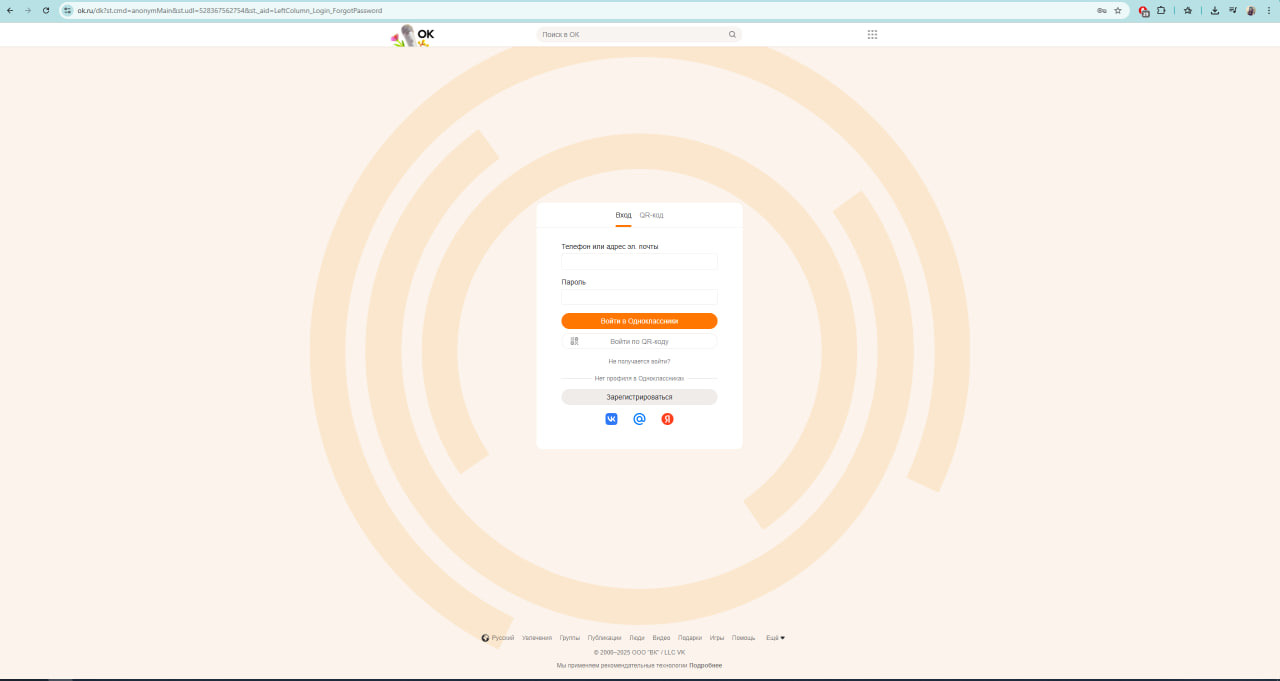Click the © 2006–2025 ООО "ВК" / LLC VK text

(x=640, y=652)
